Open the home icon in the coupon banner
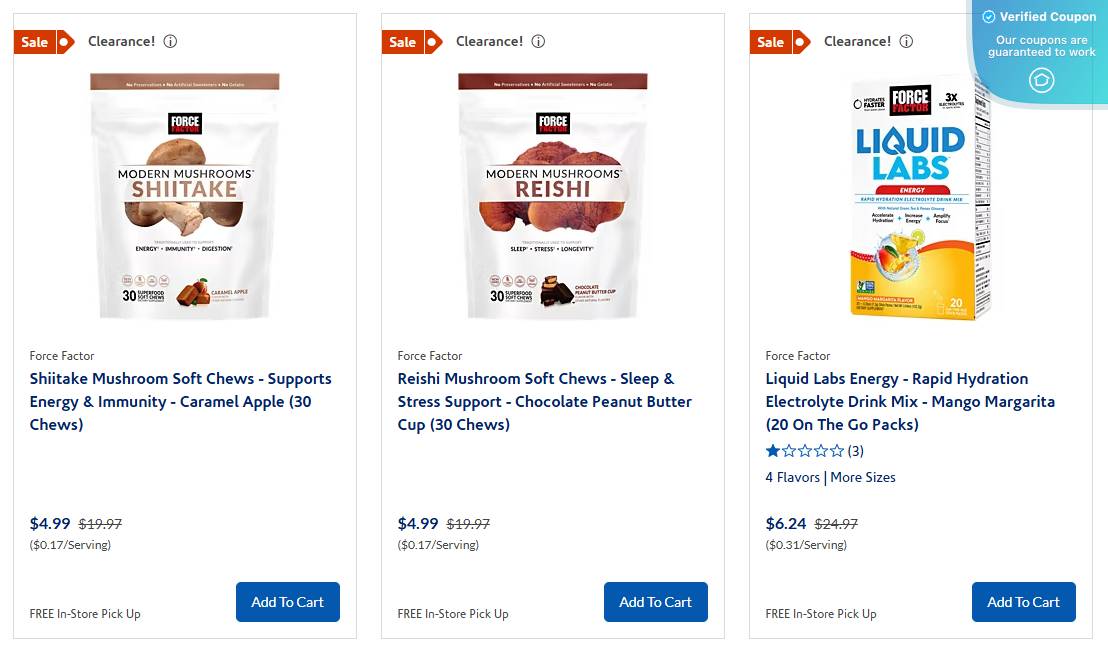The height and width of the screenshot is (658, 1108). [x=1040, y=79]
